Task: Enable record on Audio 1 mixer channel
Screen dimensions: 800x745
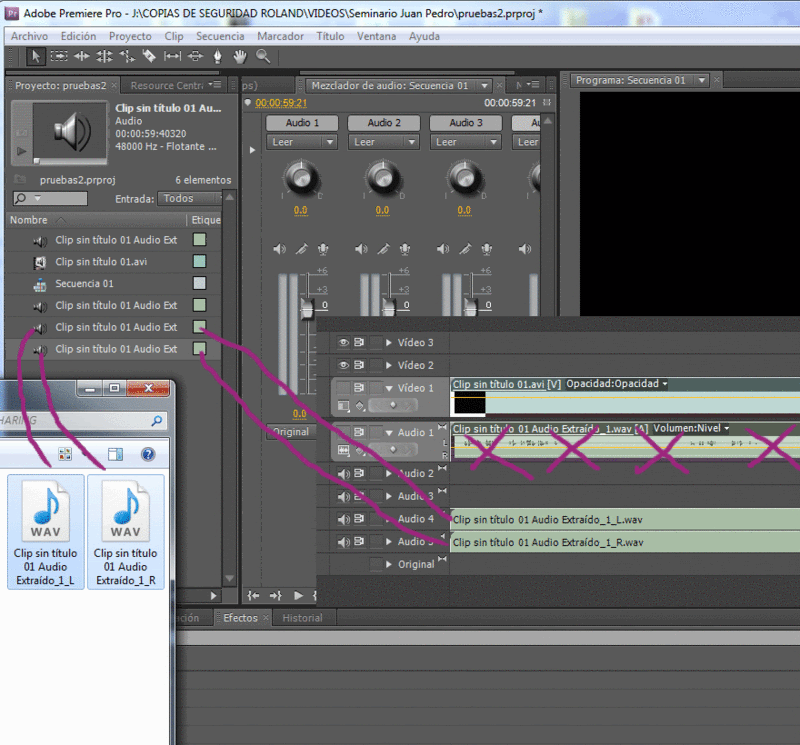Action: (323, 249)
